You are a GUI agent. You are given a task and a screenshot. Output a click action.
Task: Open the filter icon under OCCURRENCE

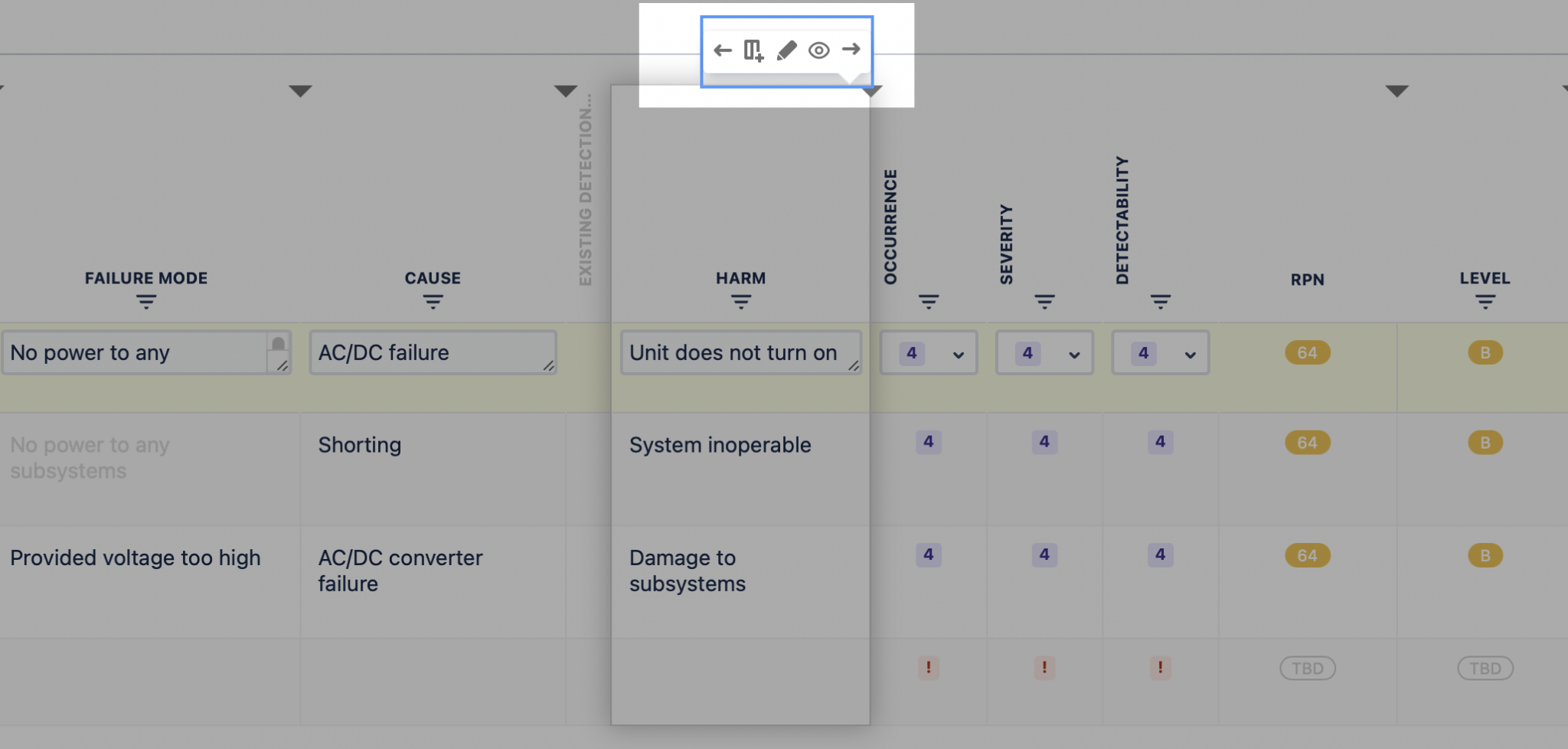point(929,302)
